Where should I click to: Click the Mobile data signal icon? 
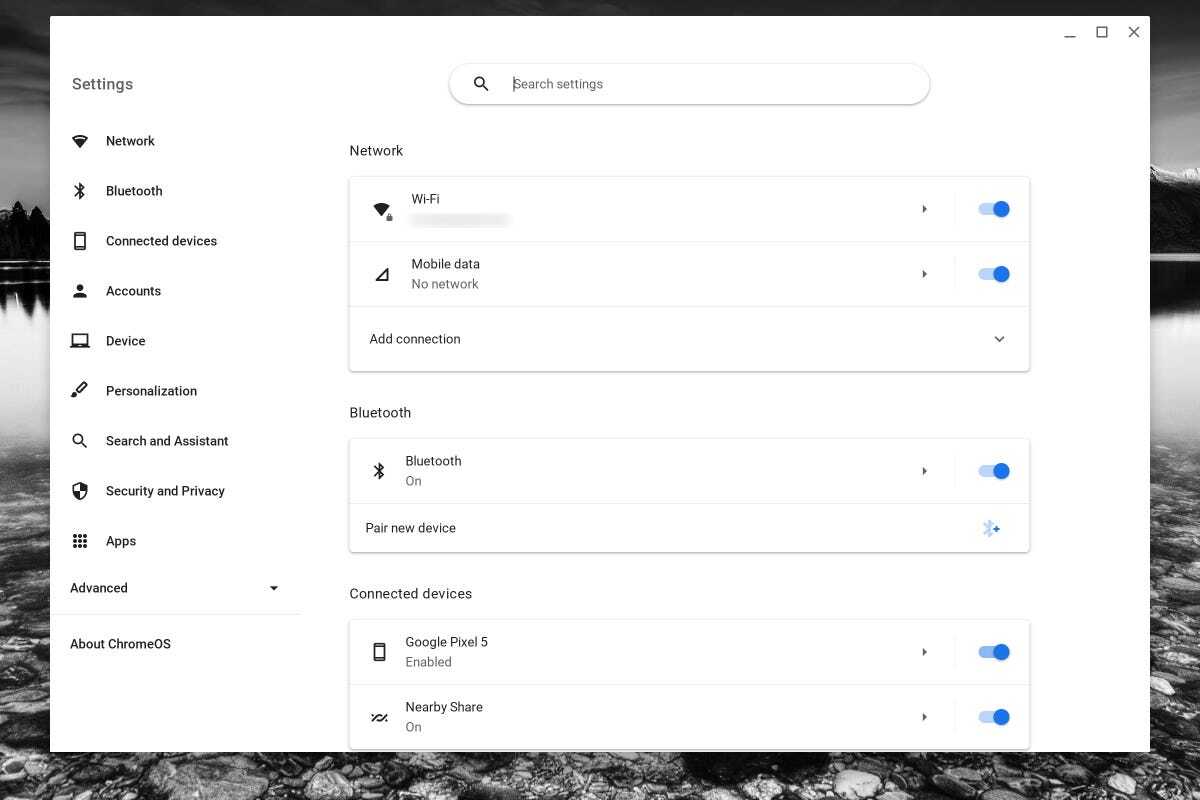(382, 274)
